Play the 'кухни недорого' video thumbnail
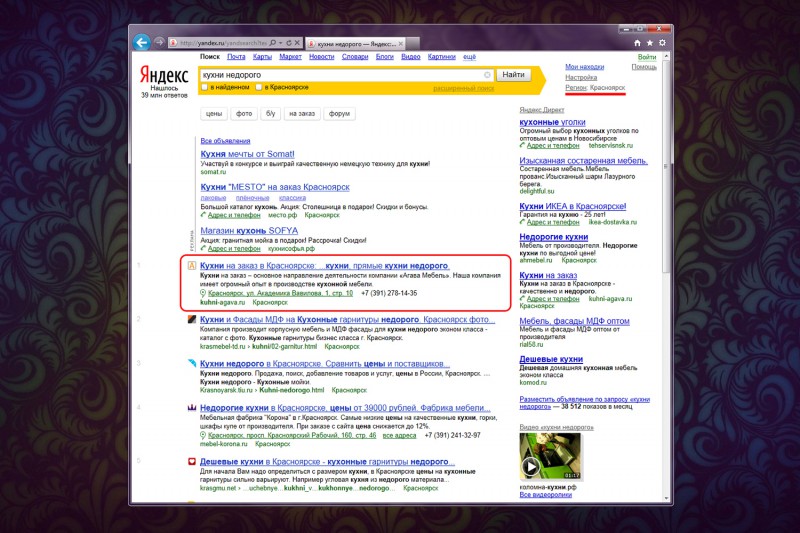 pyautogui.click(x=550, y=456)
